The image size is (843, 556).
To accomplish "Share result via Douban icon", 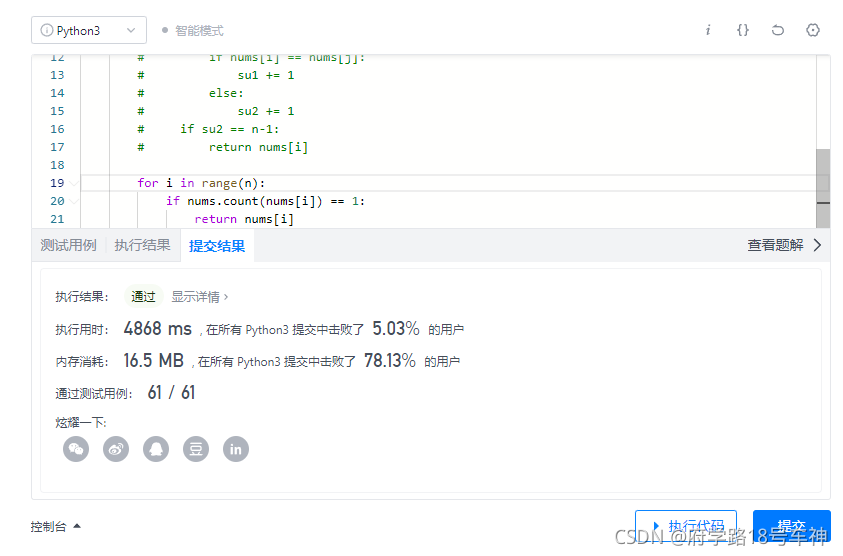I will (196, 449).
